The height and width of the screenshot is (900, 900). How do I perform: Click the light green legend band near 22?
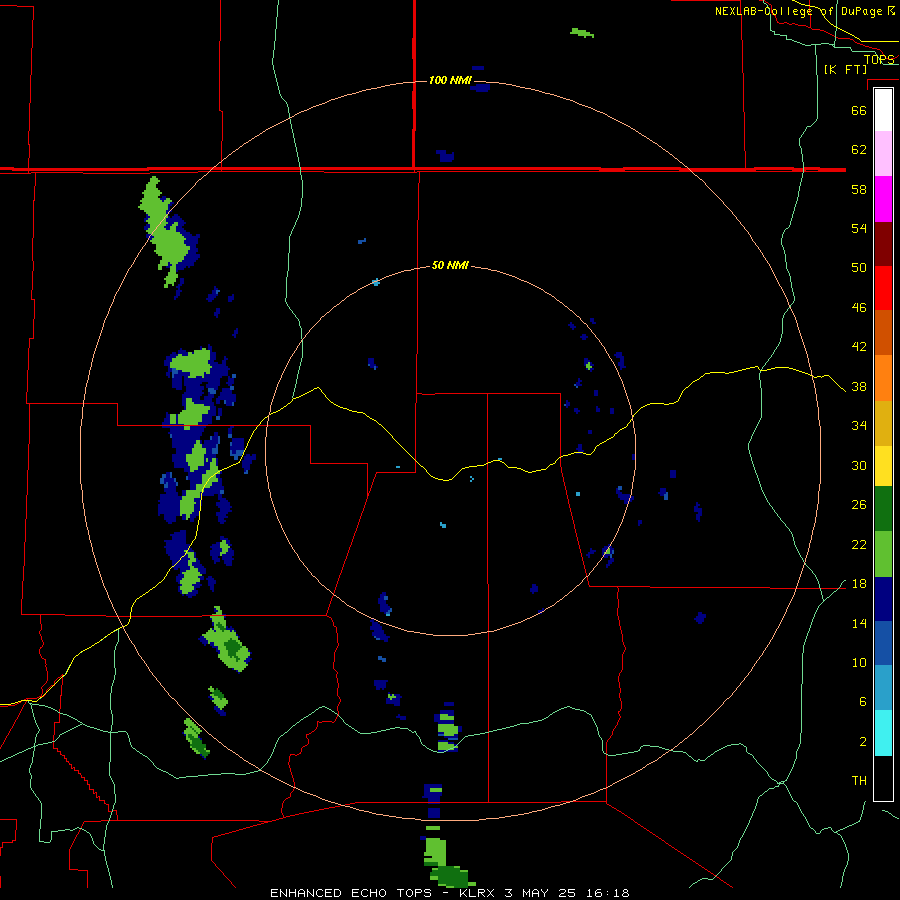(883, 554)
